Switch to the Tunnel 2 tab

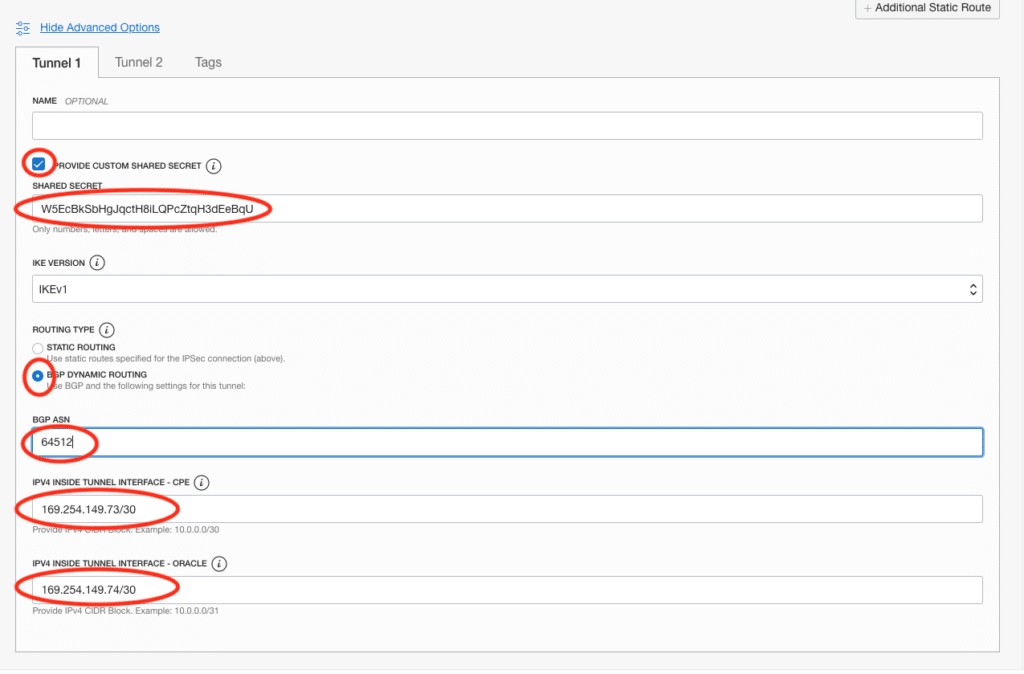[139, 62]
